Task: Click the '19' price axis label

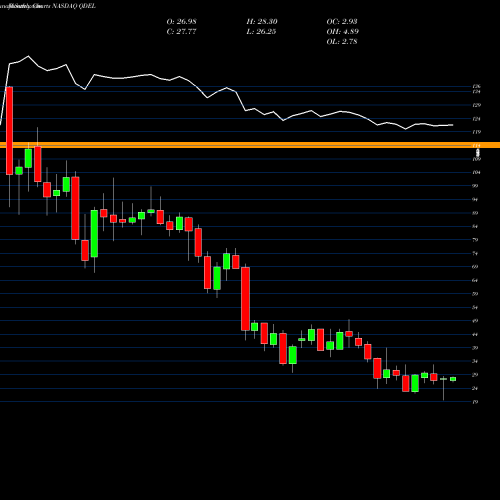Action: [x=475, y=402]
